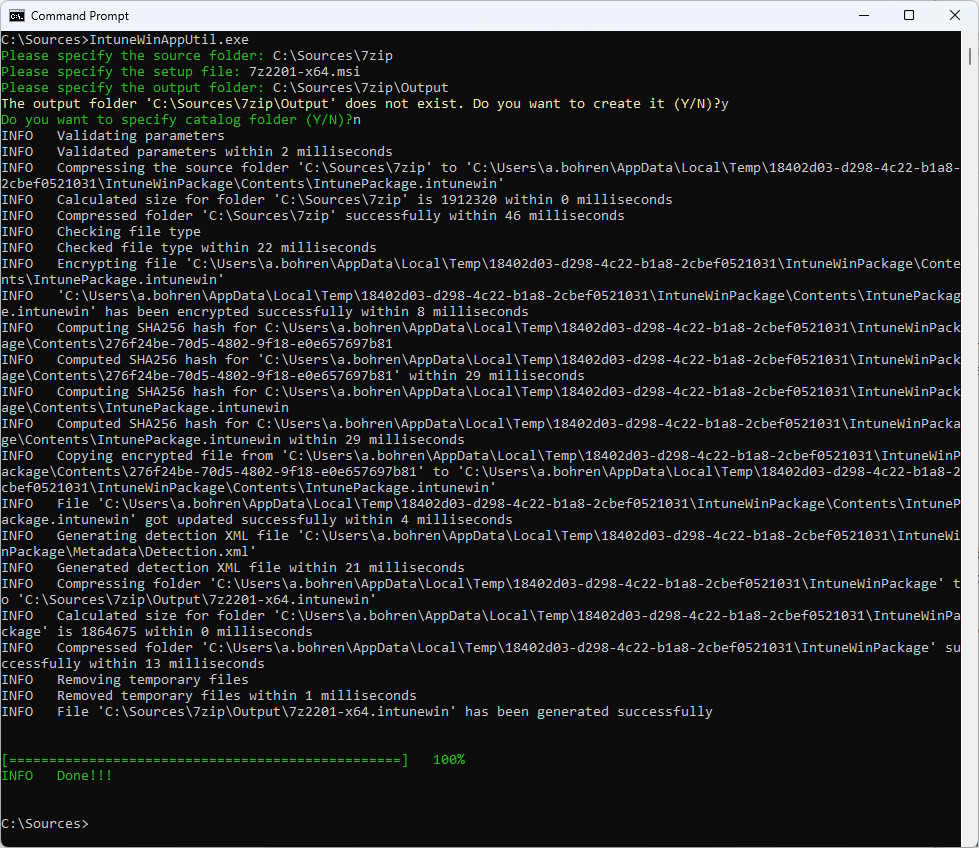Viewport: 979px width, 848px height.
Task: Click 'is 1864675 within 0 milliseconds' text
Action: coord(185,631)
